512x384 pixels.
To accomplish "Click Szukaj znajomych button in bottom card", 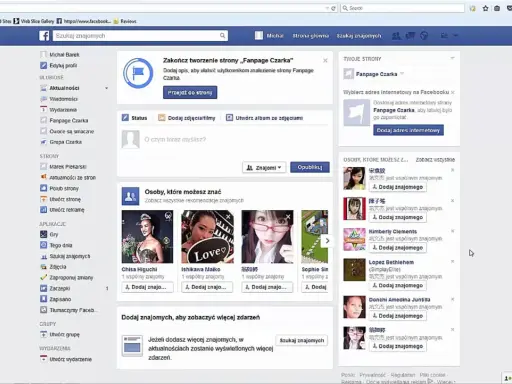I will [302, 340].
